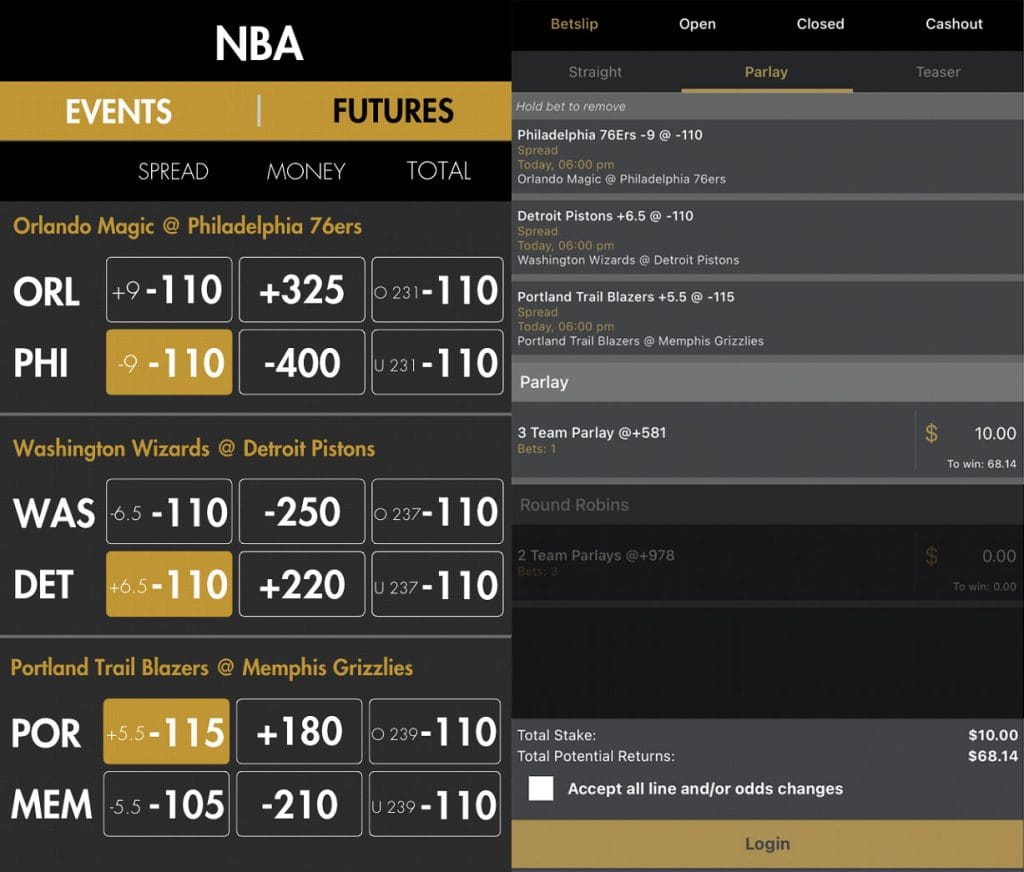Click Philadelphia 76Ers -9 betslip entry
The height and width of the screenshot is (872, 1024).
point(767,156)
